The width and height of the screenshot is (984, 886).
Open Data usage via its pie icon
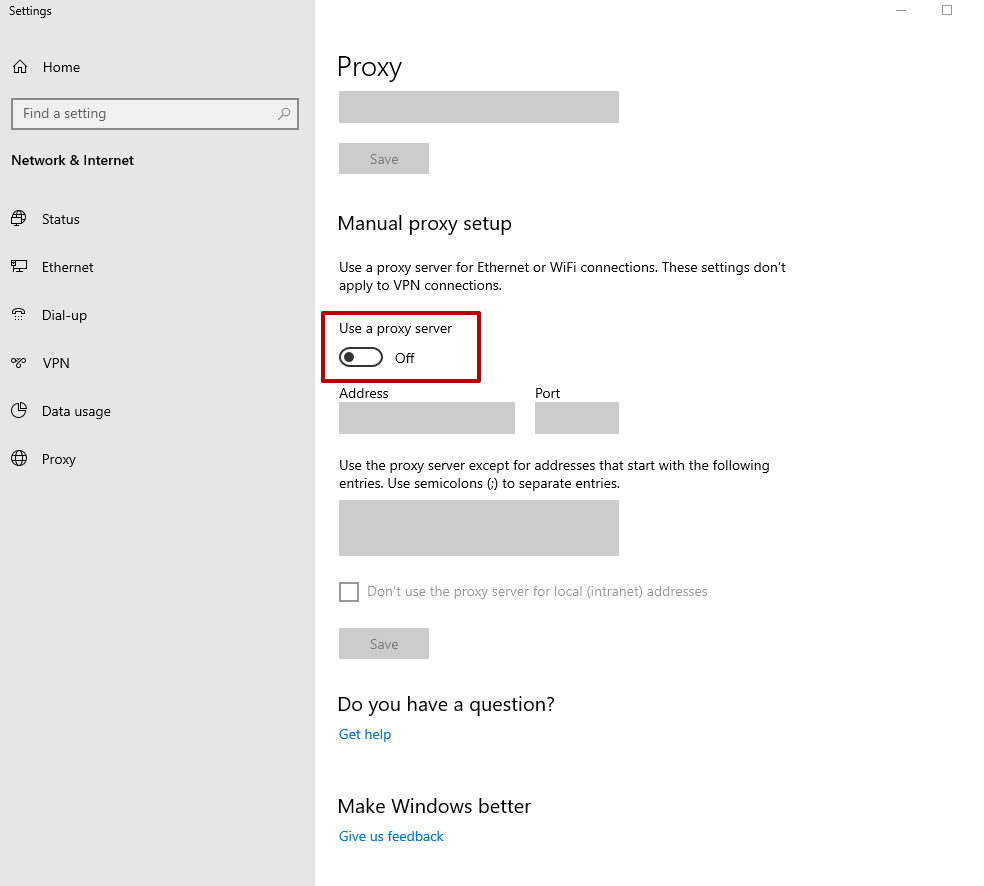point(19,411)
